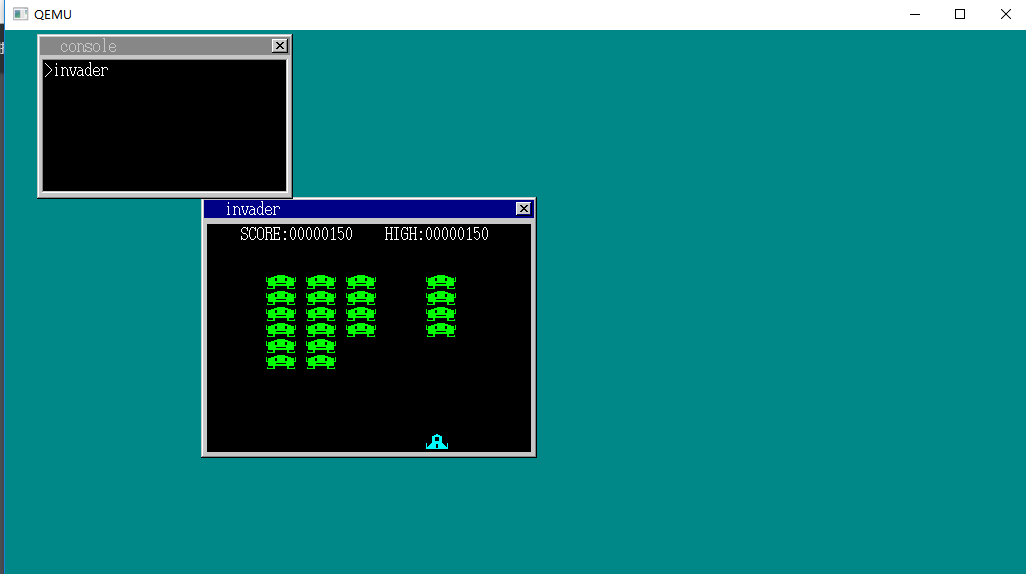Close the QEMU window
This screenshot has width=1026, height=574.
[x=1006, y=14]
